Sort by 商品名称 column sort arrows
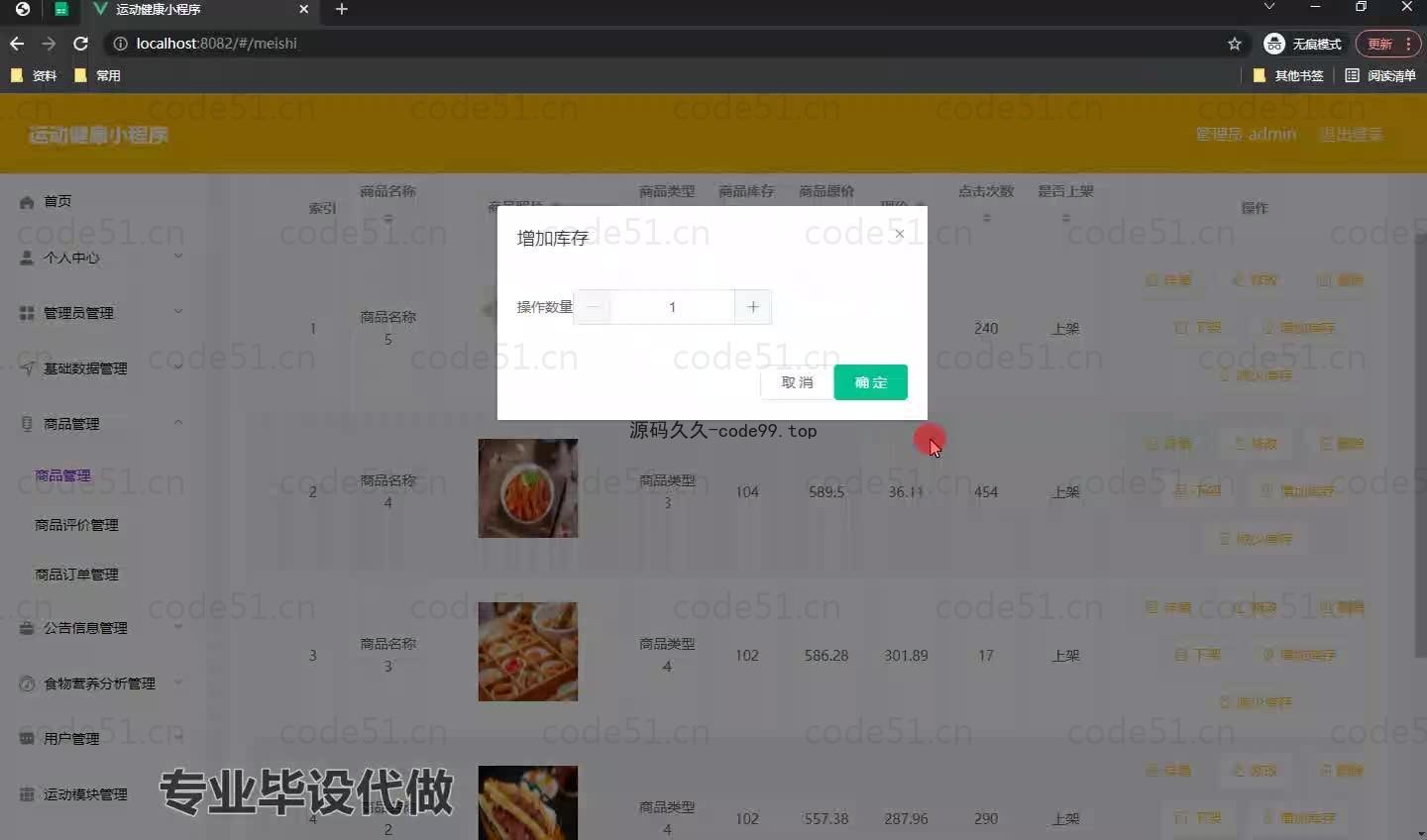The height and width of the screenshot is (840, 1427). [x=387, y=218]
